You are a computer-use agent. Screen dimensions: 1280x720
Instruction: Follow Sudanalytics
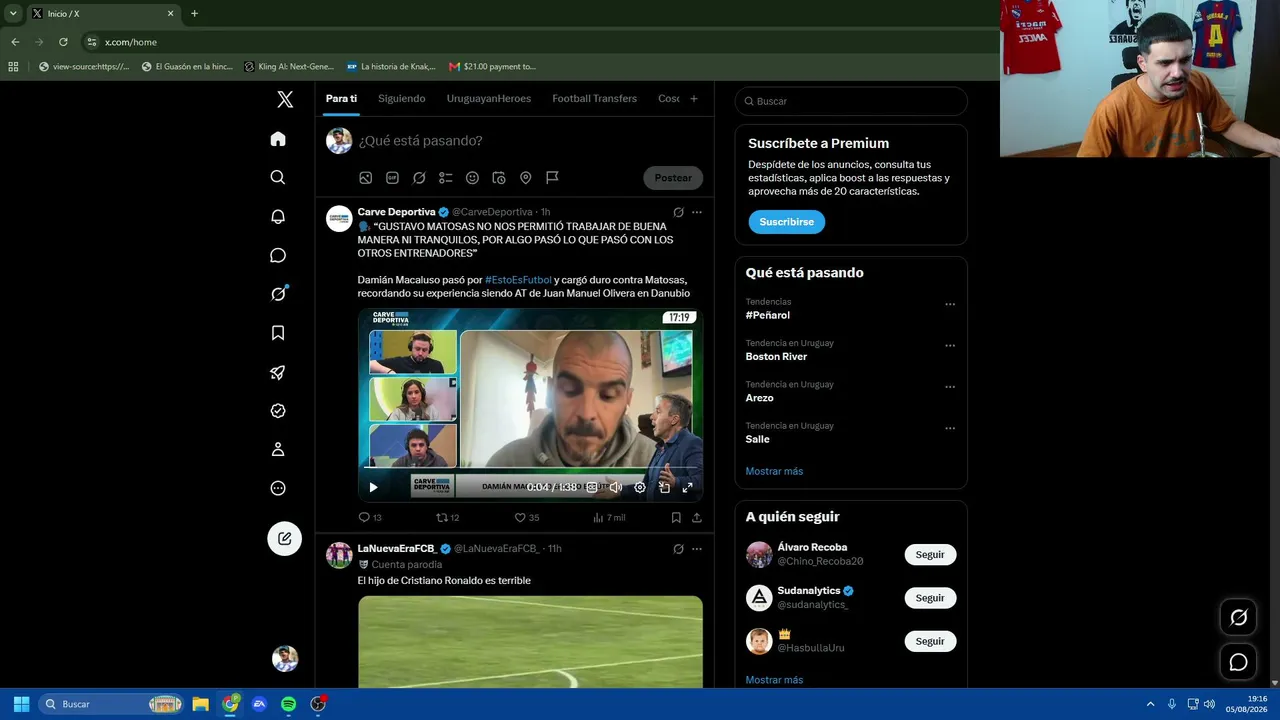tap(930, 598)
